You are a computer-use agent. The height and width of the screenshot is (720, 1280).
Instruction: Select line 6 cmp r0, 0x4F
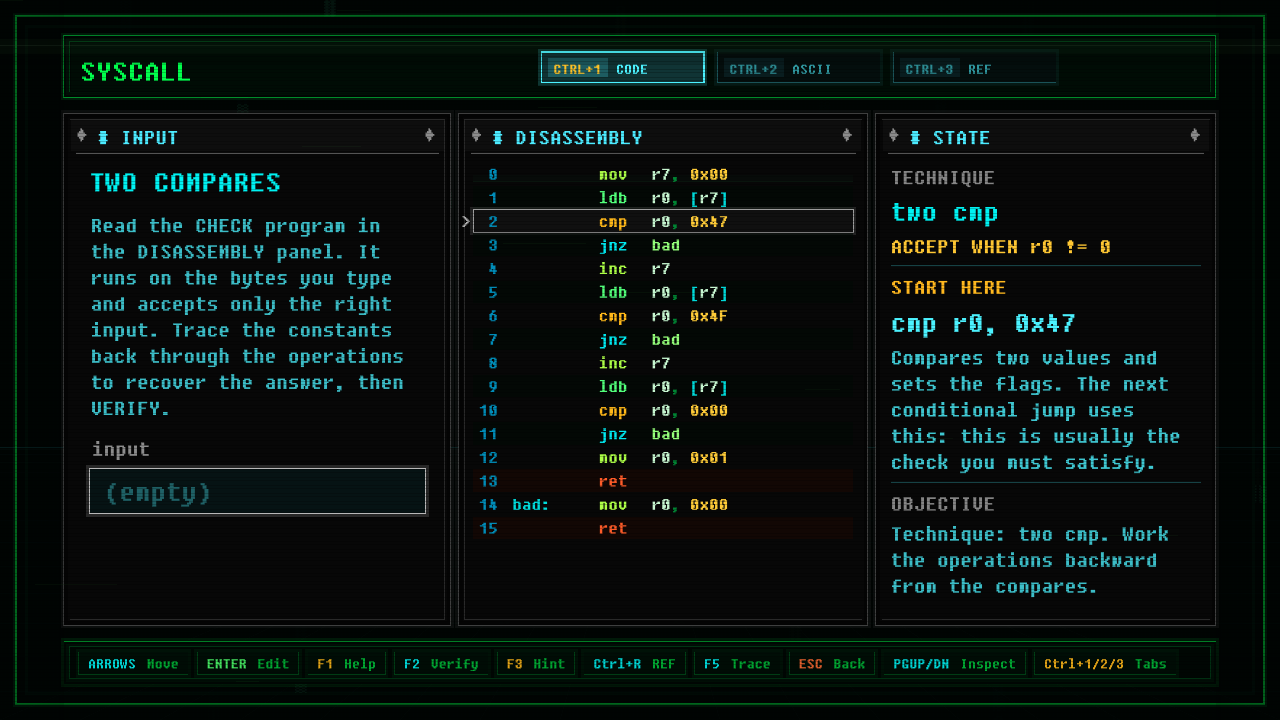(x=663, y=316)
